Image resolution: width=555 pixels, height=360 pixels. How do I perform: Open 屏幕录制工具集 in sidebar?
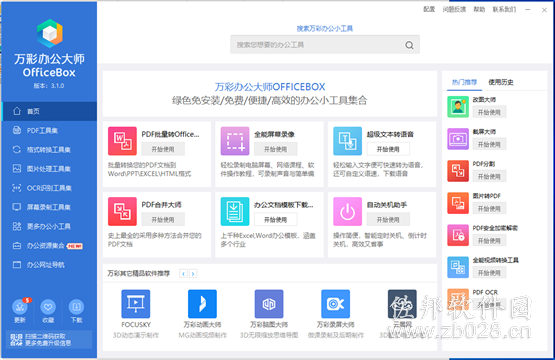tap(49, 207)
